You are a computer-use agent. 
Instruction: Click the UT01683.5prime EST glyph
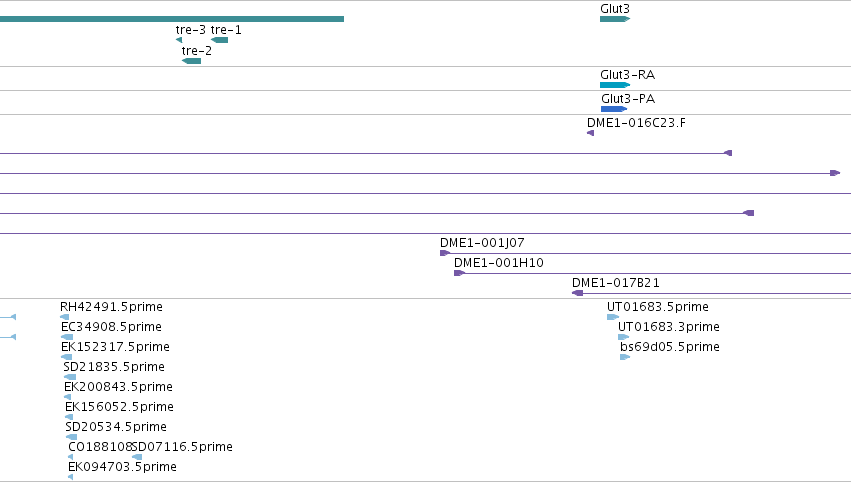click(x=613, y=317)
